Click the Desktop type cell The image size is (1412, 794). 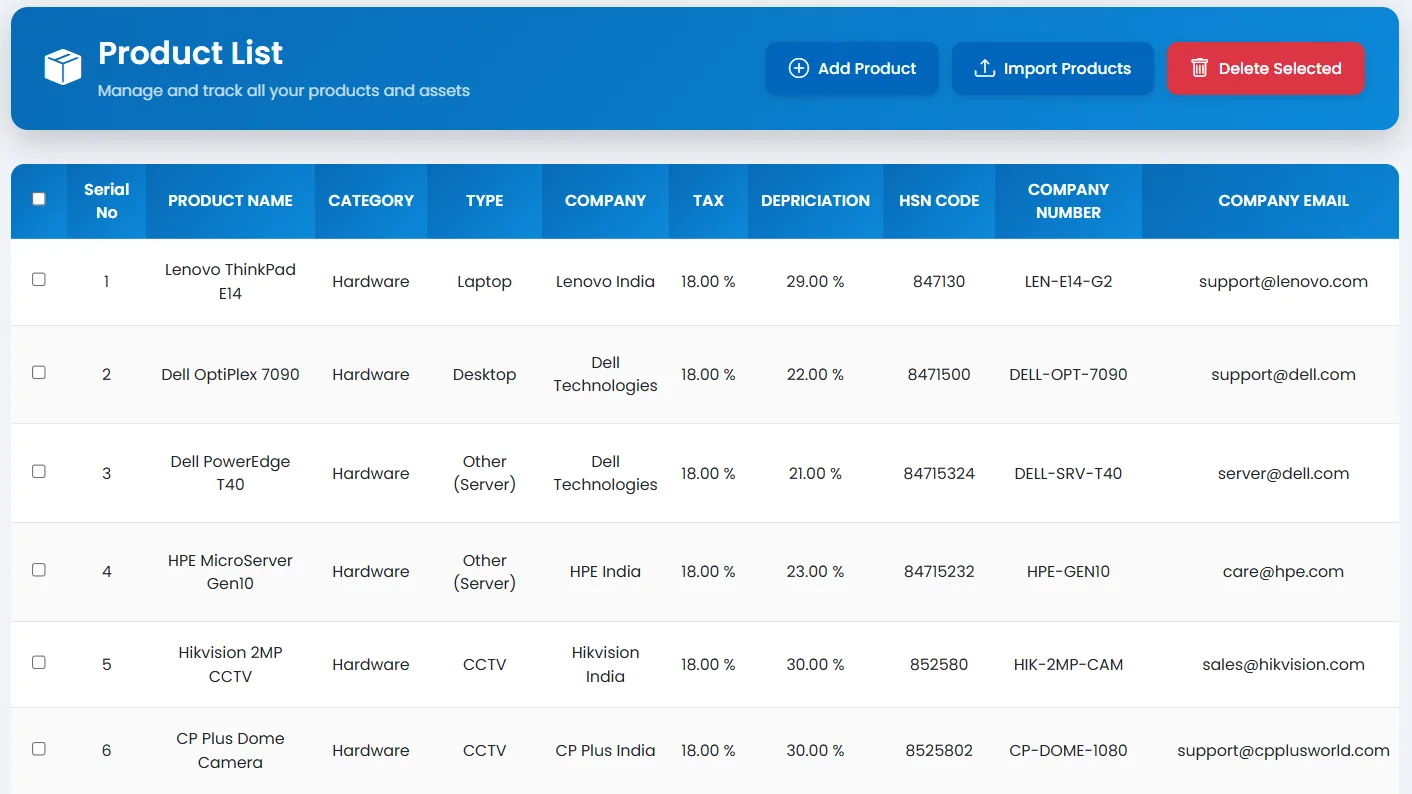click(485, 375)
